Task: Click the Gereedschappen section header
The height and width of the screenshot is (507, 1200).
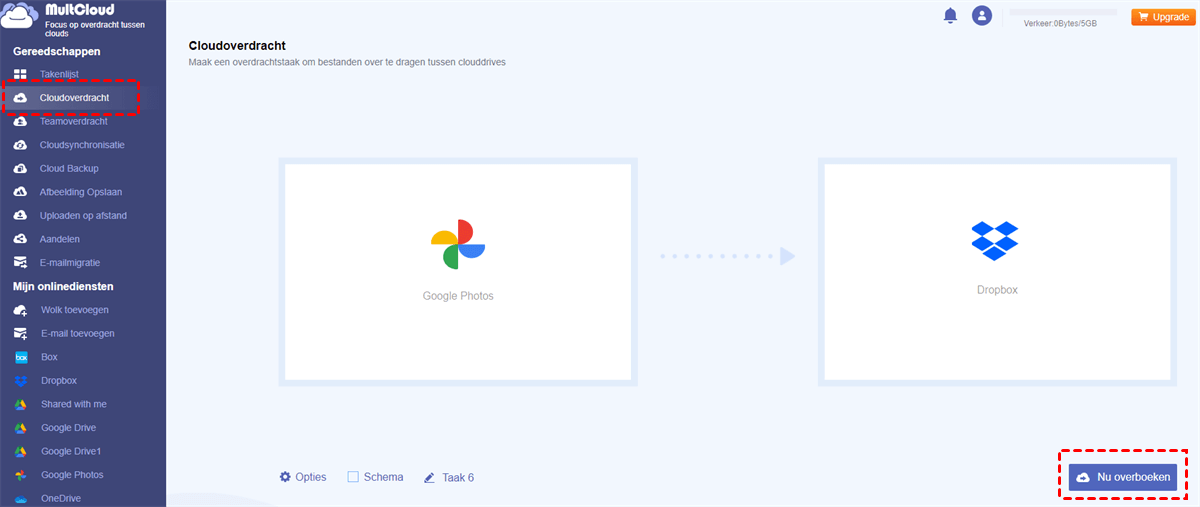Action: [x=56, y=51]
